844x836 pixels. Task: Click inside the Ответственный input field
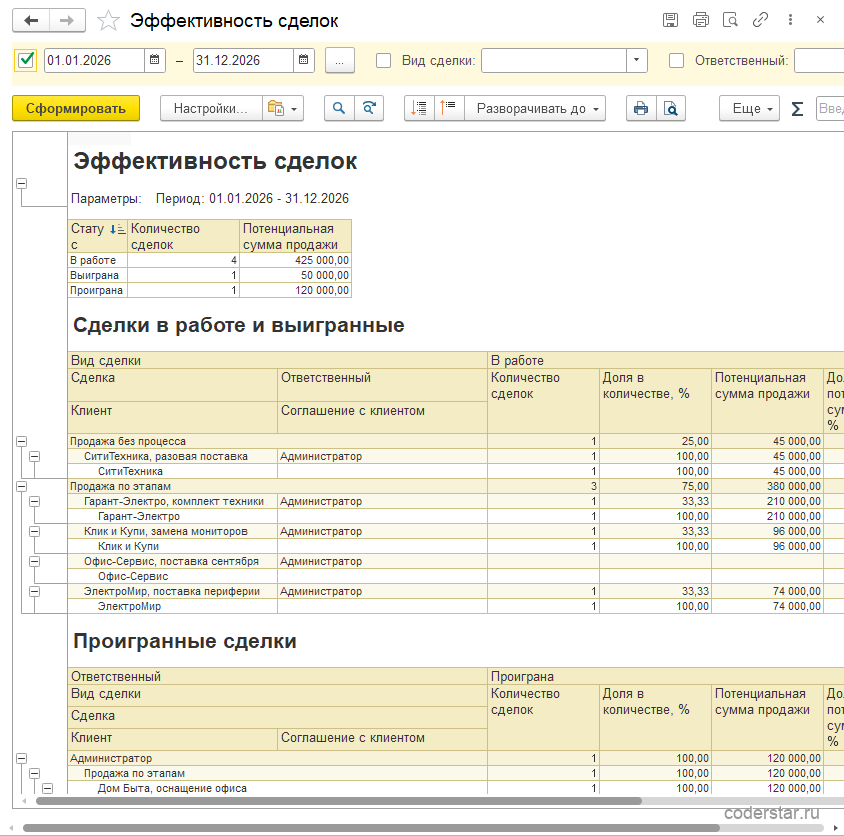pyautogui.click(x=819, y=60)
